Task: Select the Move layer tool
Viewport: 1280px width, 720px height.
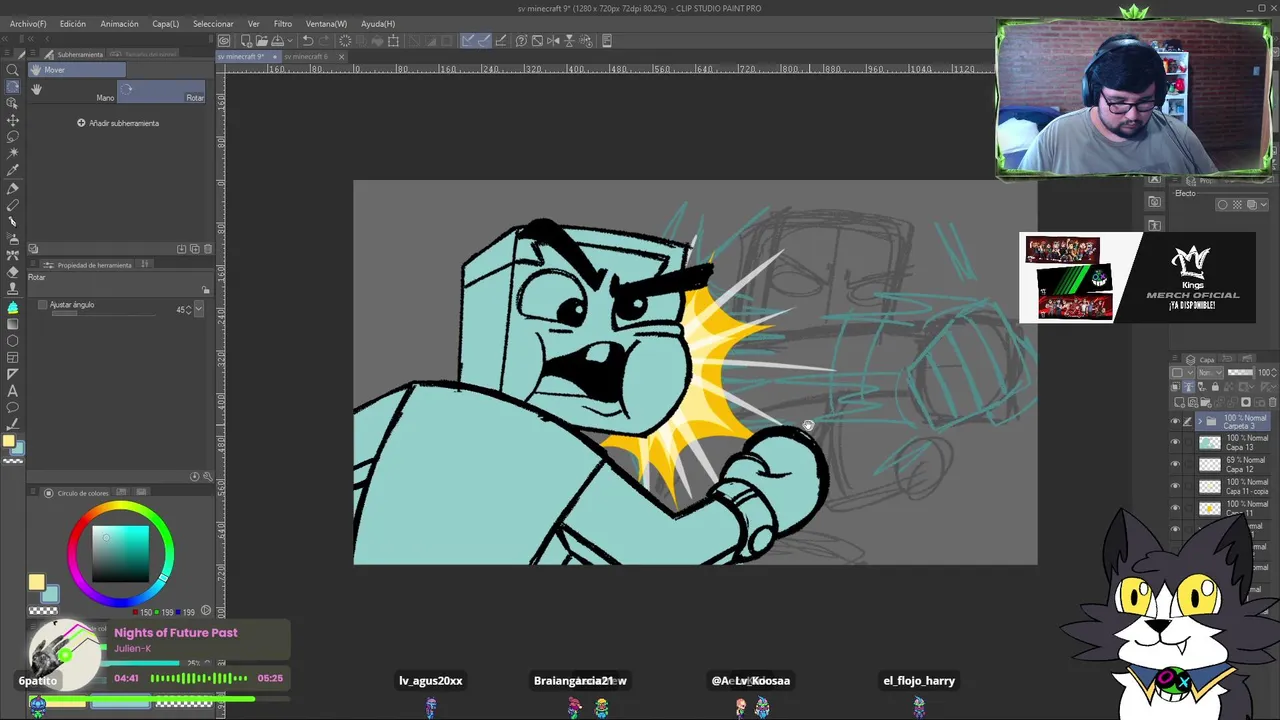Action: pos(13,120)
